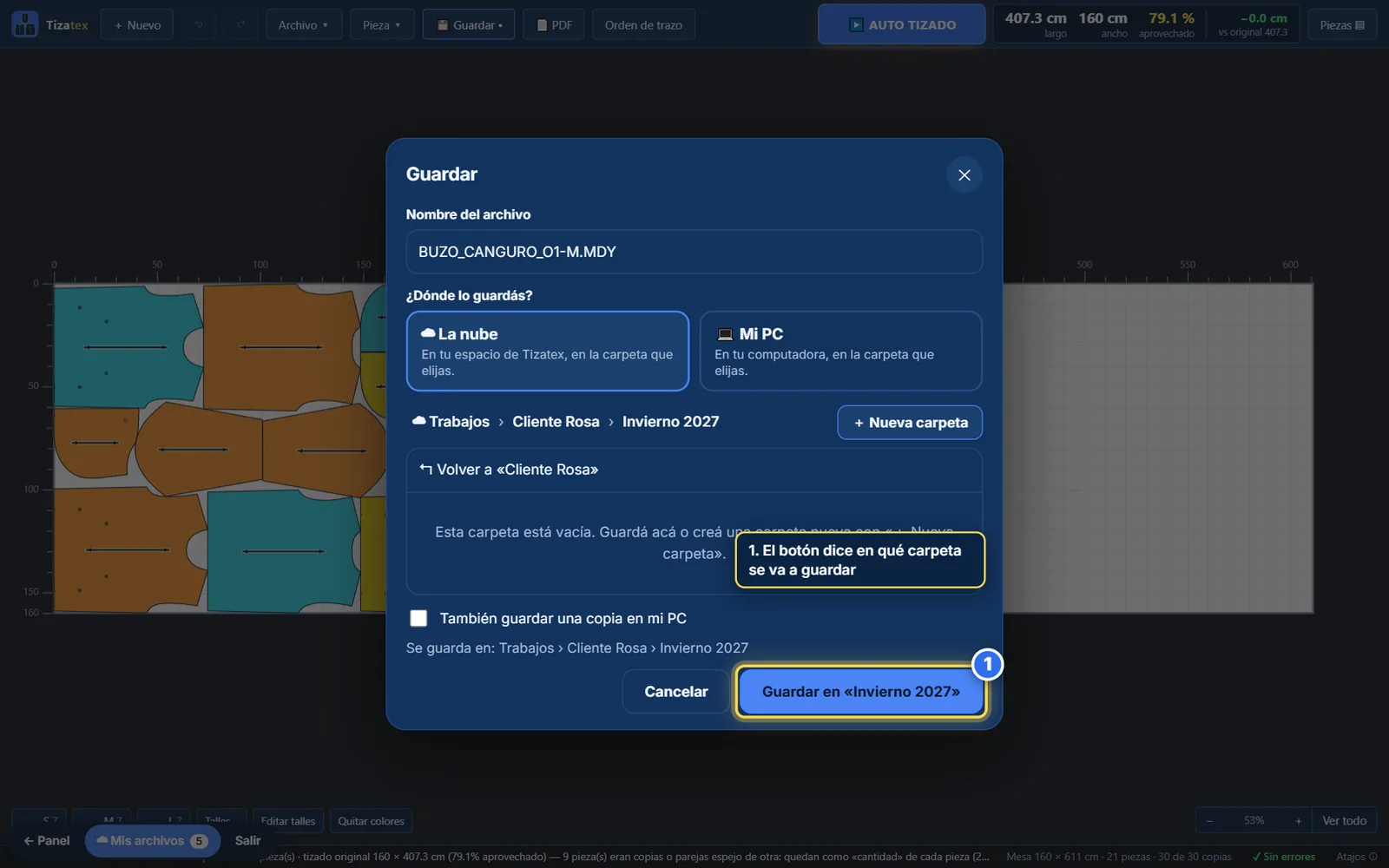Start AUTO TIZADO
1389x868 pixels.
[901, 24]
